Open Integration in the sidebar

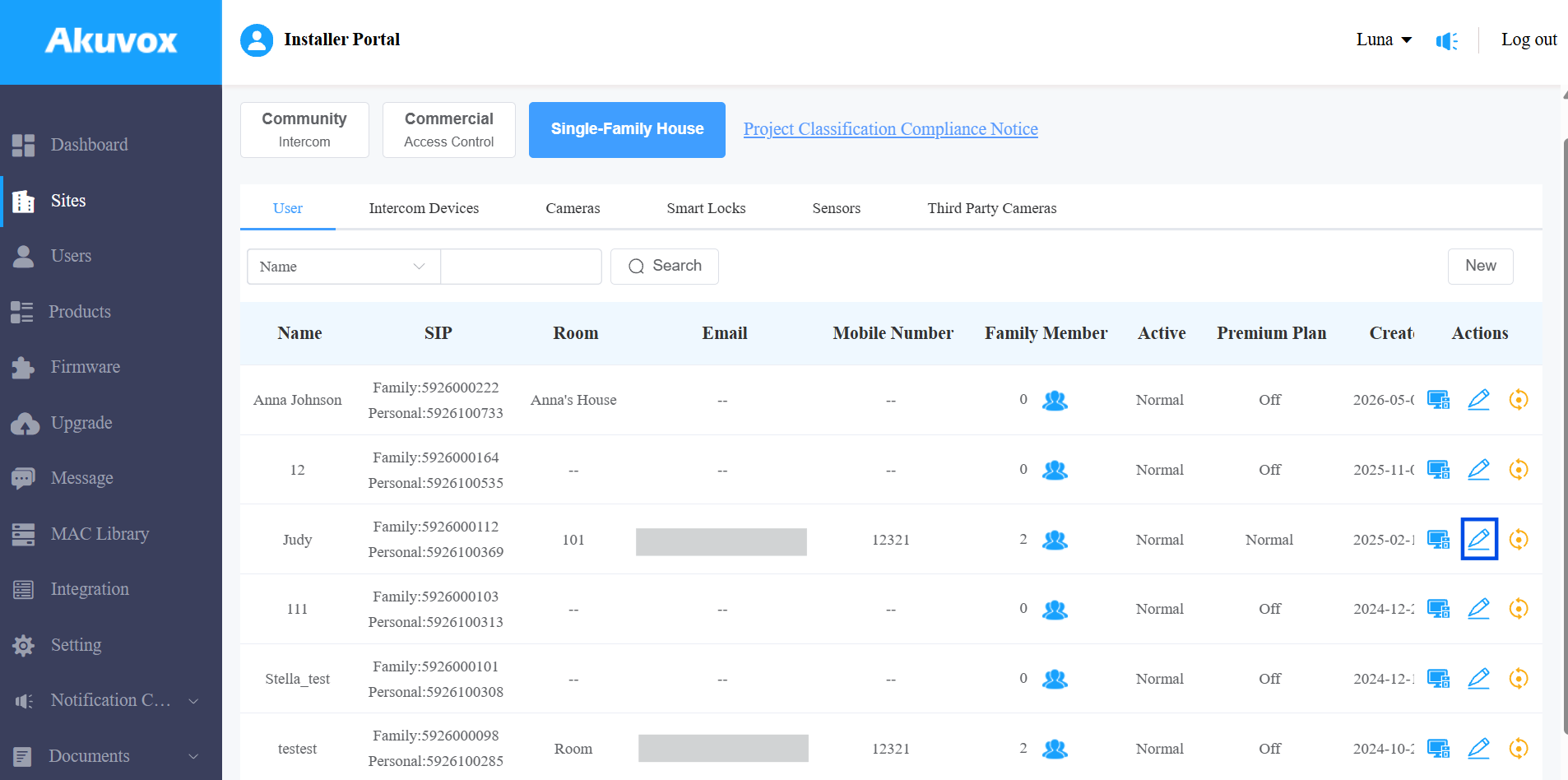[x=111, y=589]
